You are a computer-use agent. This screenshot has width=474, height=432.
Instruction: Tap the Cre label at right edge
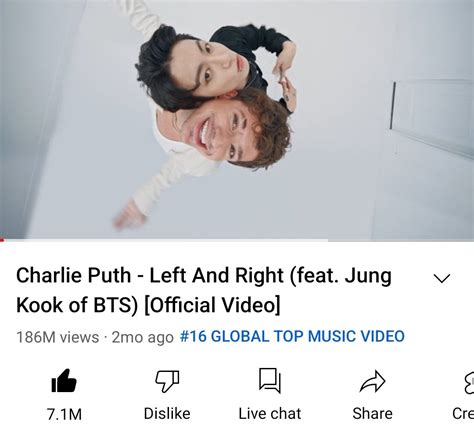click(x=463, y=414)
